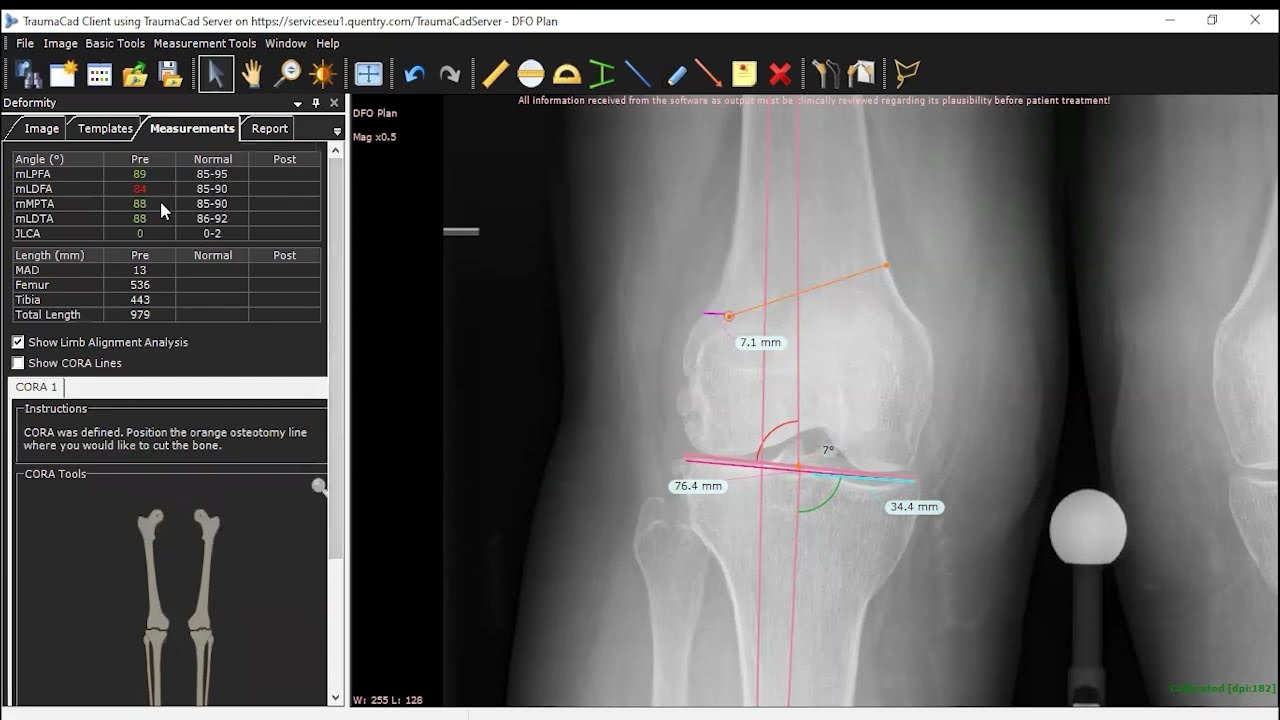Screen dimensions: 1280x720
Task: Click the magnifier in CORA Tools
Action: (319, 487)
